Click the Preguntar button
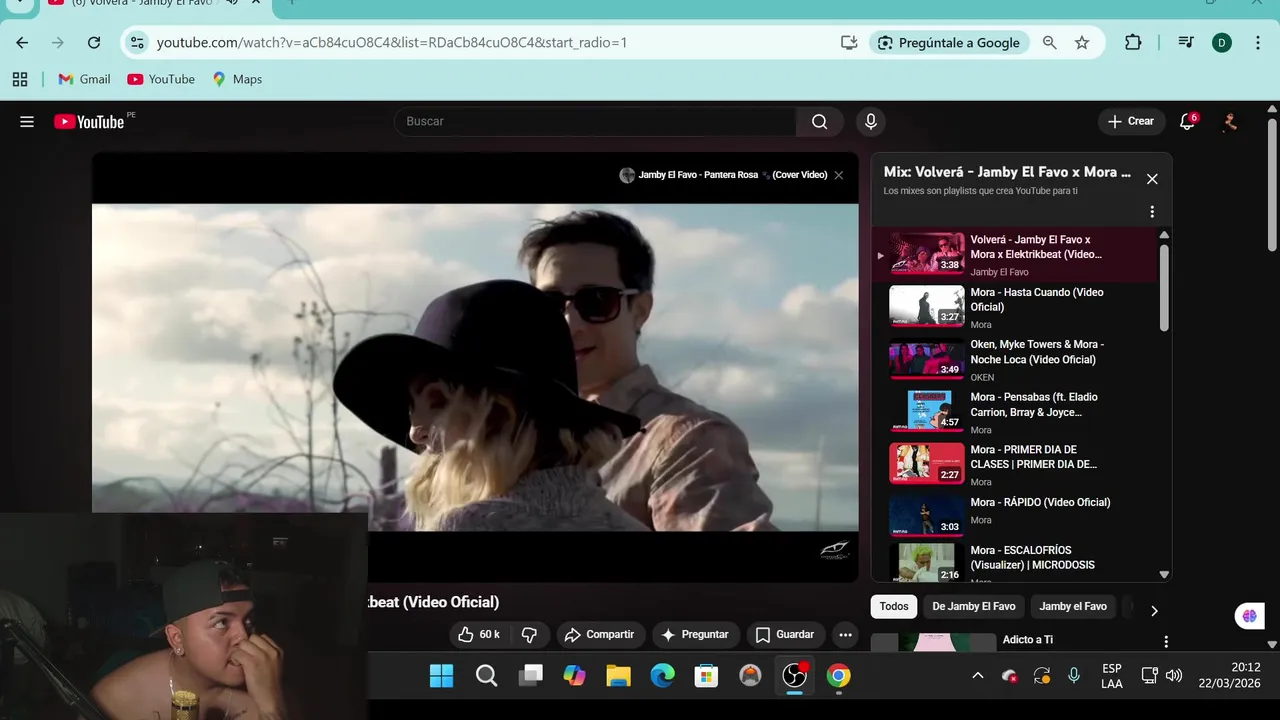1280x720 pixels. (695, 635)
